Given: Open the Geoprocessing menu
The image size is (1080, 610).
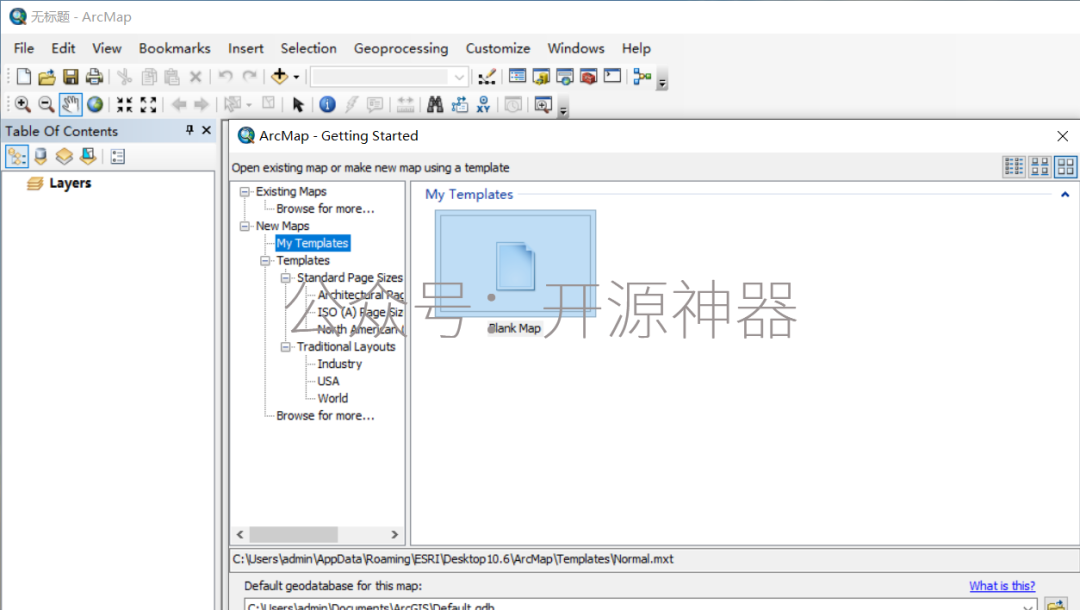Looking at the screenshot, I should point(401,48).
